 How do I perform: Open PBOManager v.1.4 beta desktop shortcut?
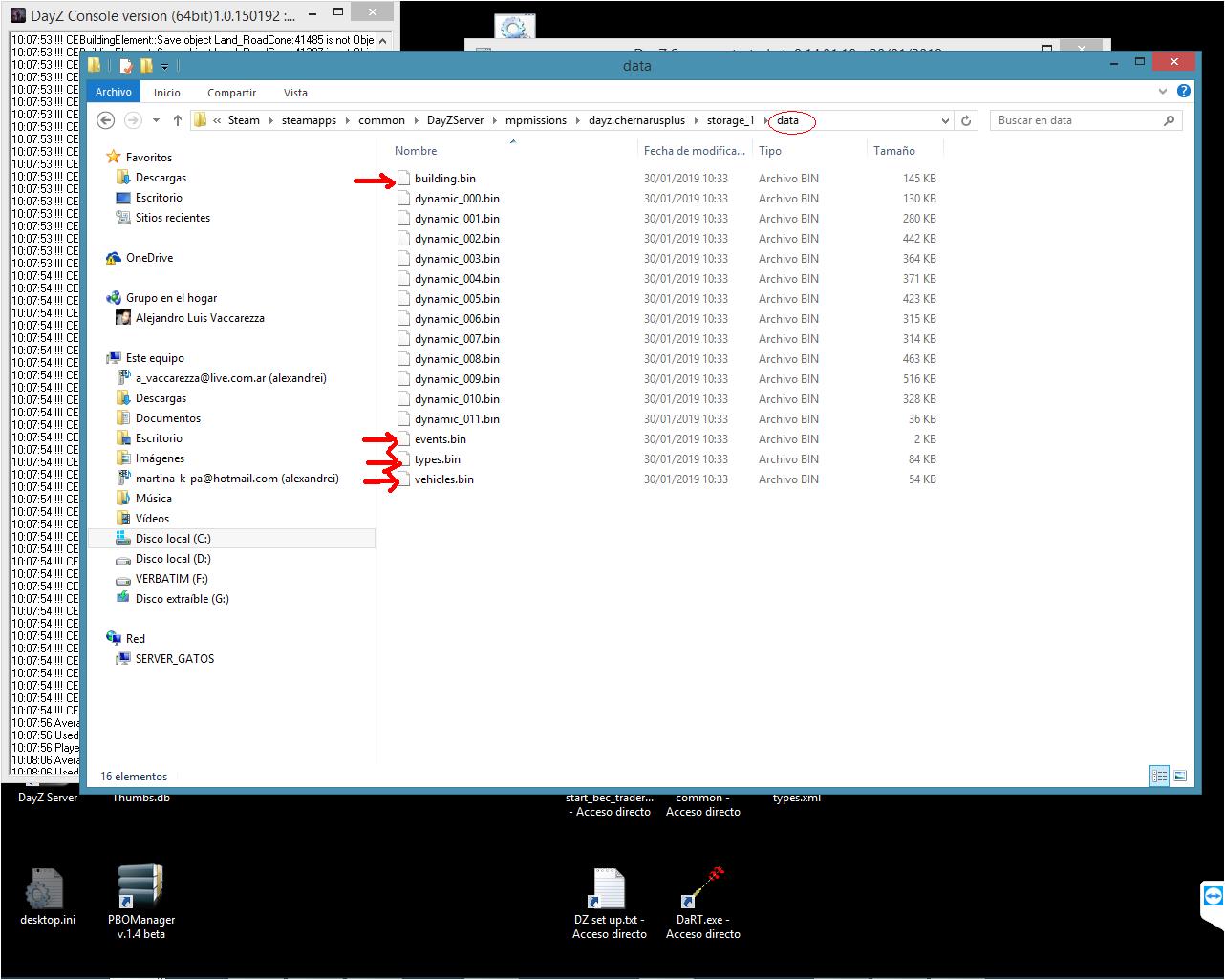coord(141,902)
